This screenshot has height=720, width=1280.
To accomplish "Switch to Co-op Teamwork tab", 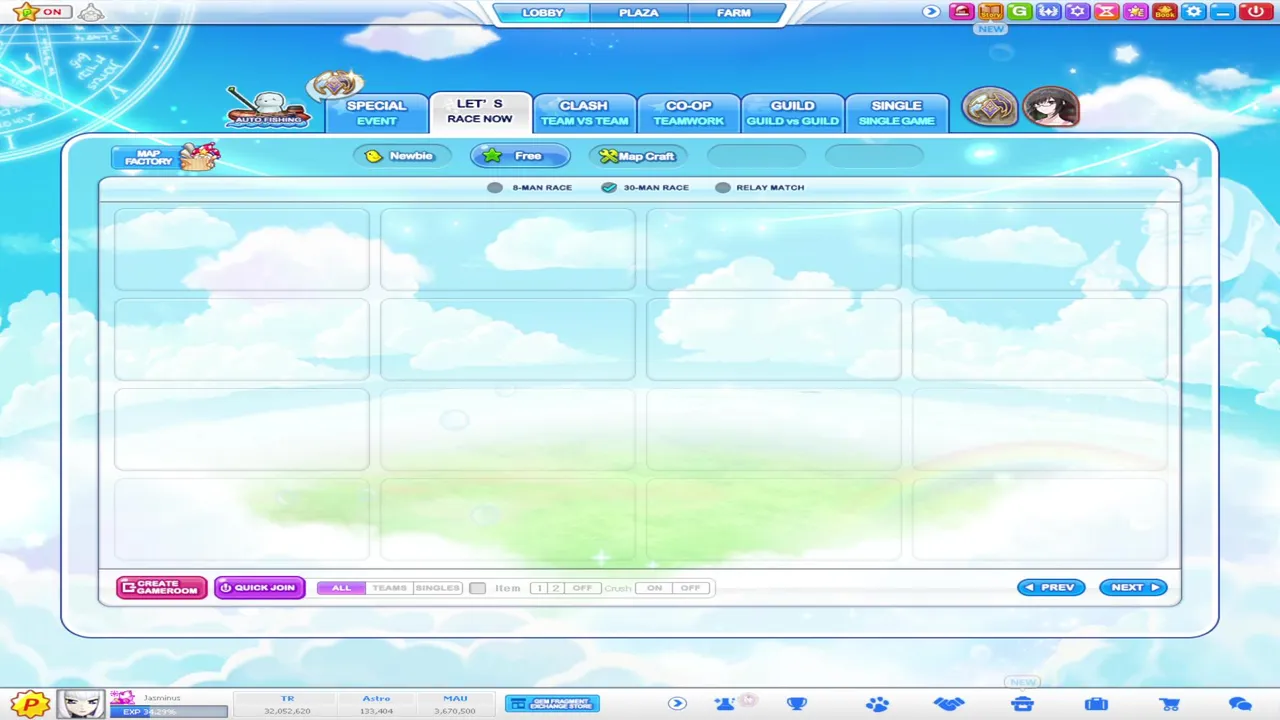I will click(x=689, y=113).
